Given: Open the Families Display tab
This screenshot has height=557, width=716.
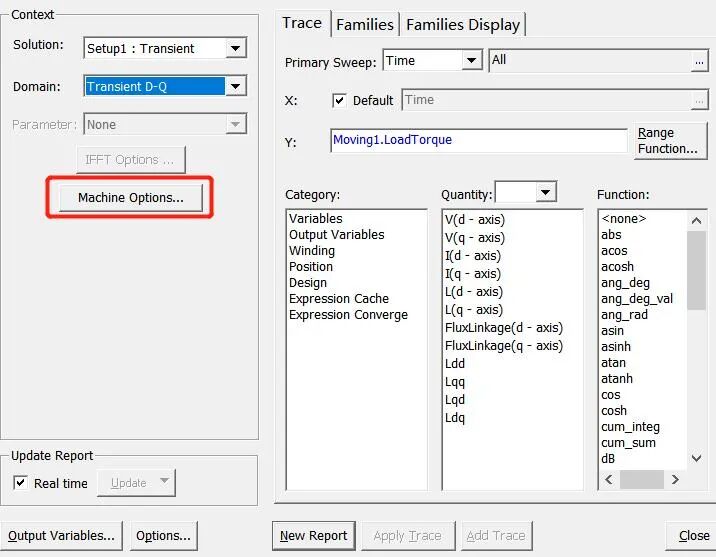Looking at the screenshot, I should (x=463, y=25).
